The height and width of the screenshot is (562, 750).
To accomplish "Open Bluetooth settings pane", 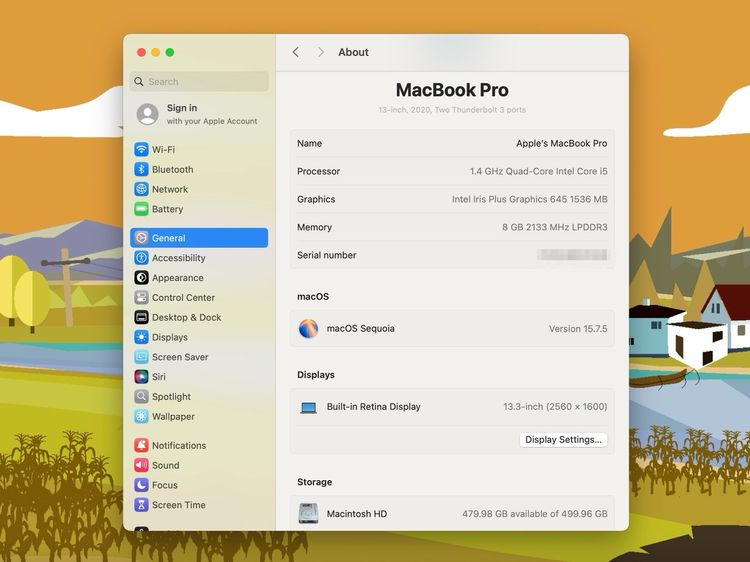I will (199, 169).
